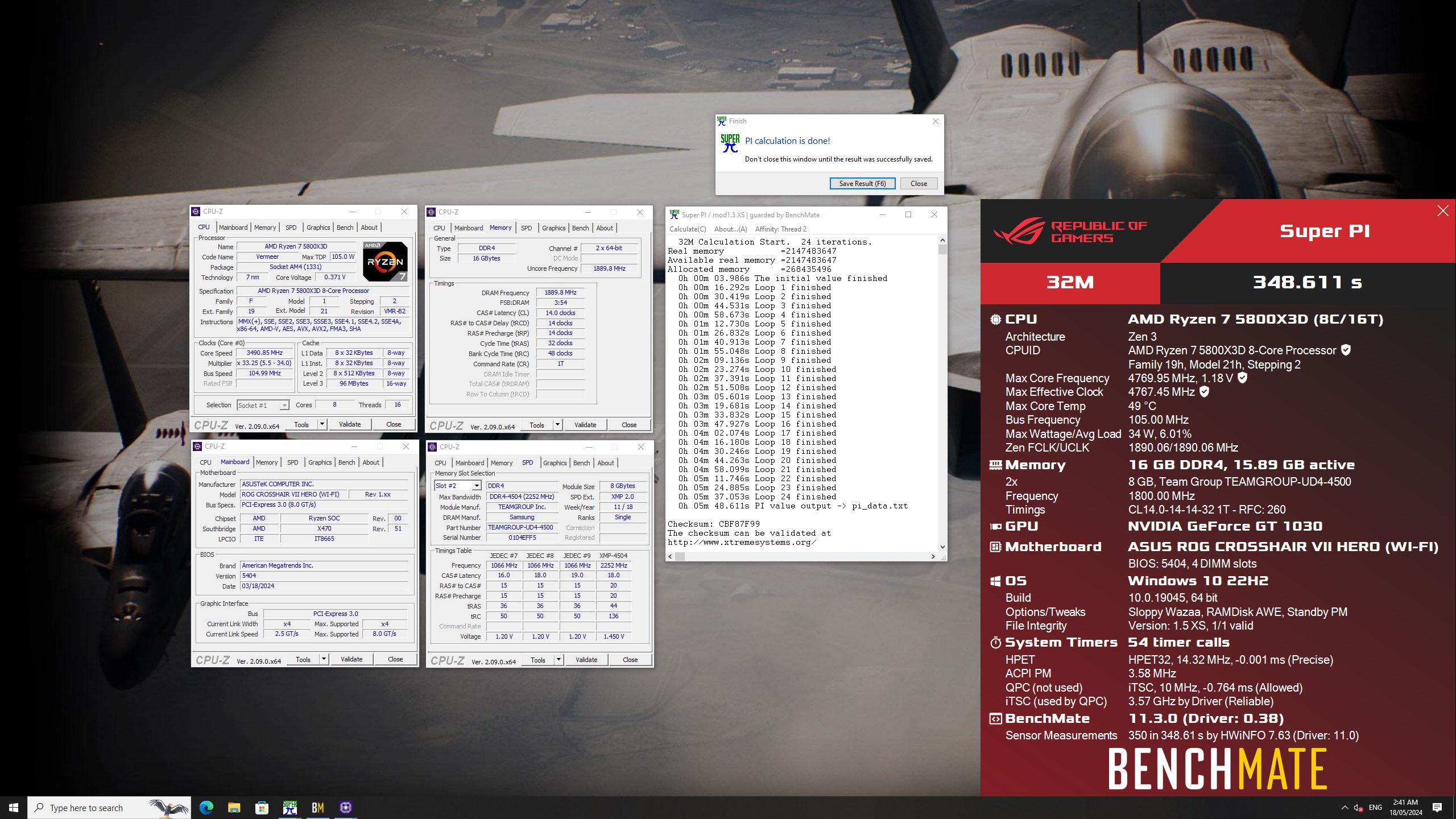Expand Tools arrow in Mainboard window
Screen dimensions: 1456x819
324,659
